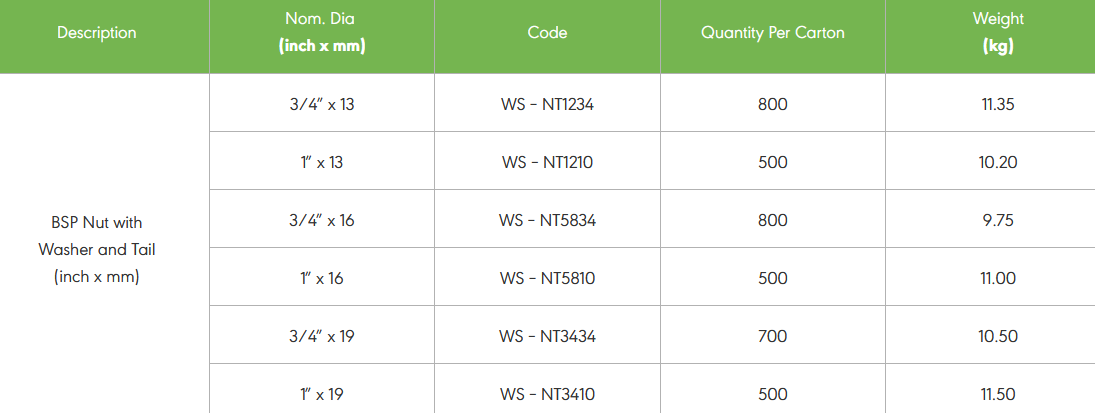Click the 3/4" x 16 diameter cell

pyautogui.click(x=321, y=220)
